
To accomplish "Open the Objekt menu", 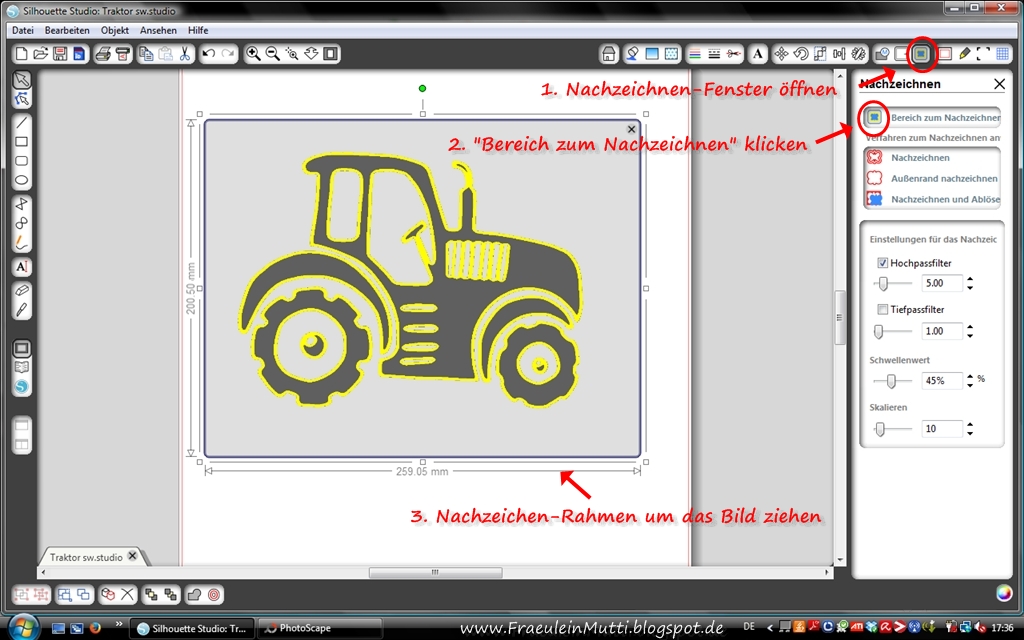I will tap(114, 30).
